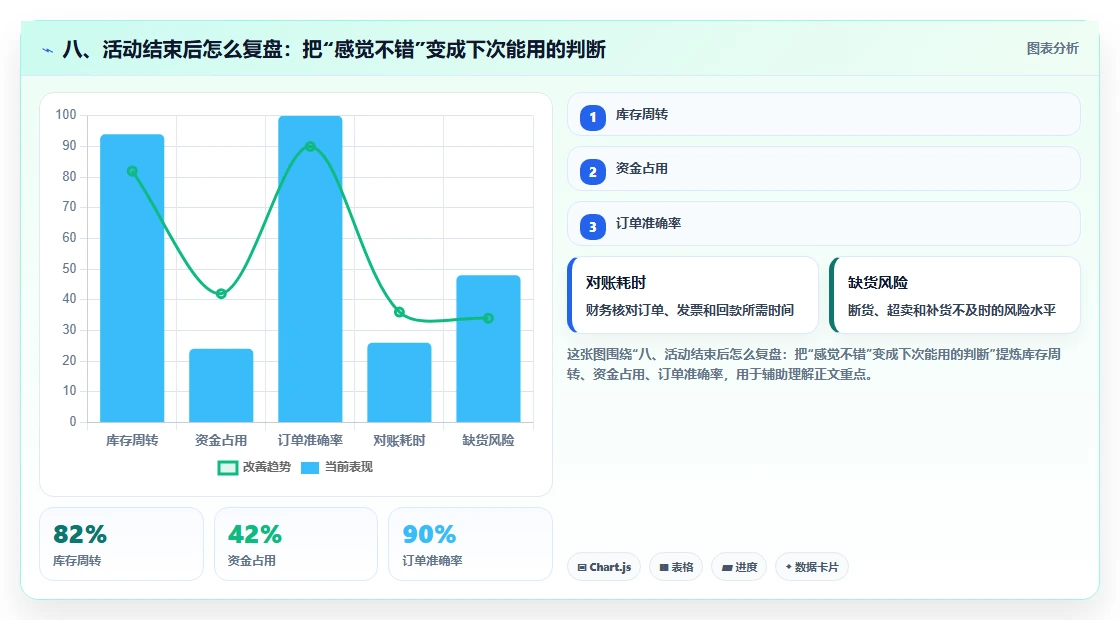Click the 对账耗时 blue bar in chart
This screenshot has width=1120, height=620.
tap(399, 382)
